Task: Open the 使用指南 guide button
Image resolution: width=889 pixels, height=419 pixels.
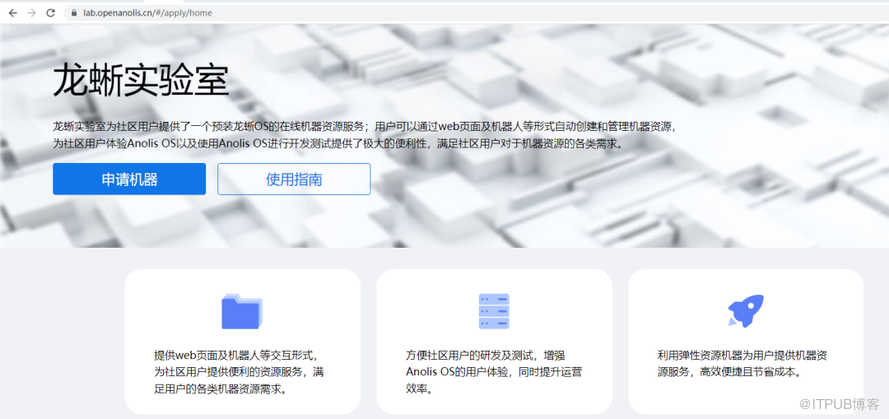Action: pyautogui.click(x=294, y=179)
